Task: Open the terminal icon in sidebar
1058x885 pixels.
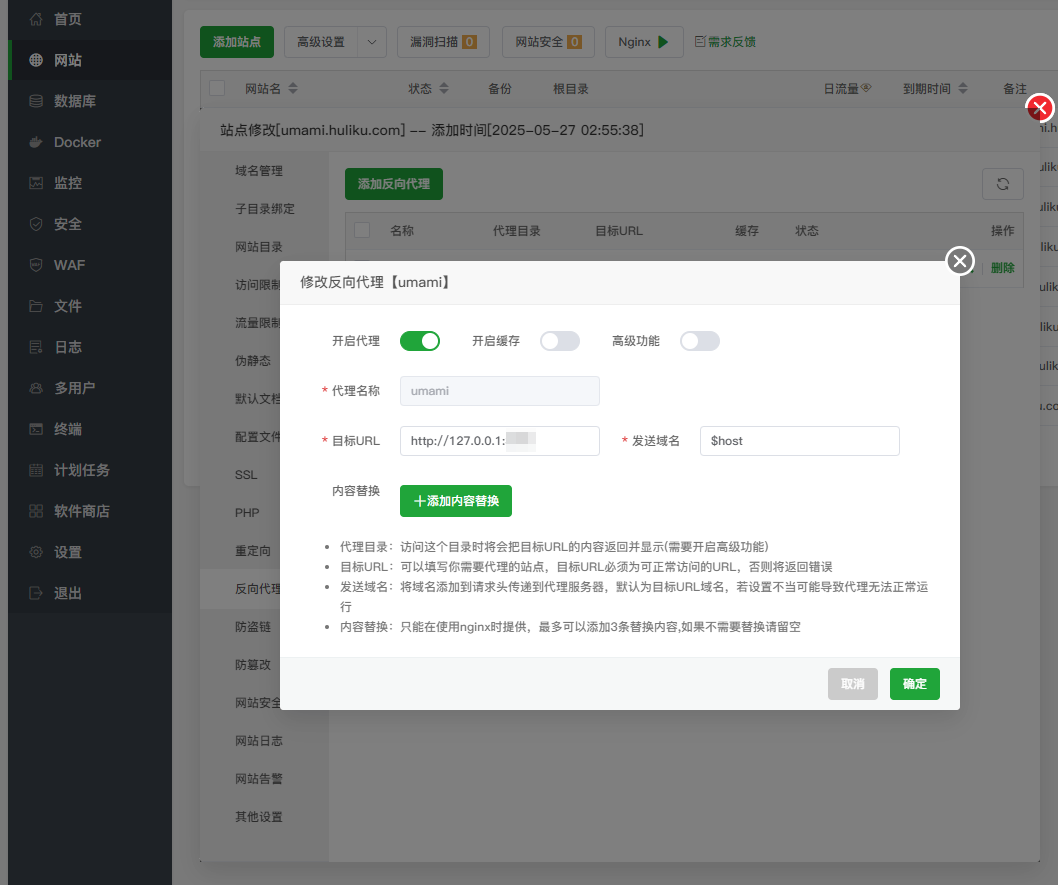Action: (x=36, y=429)
